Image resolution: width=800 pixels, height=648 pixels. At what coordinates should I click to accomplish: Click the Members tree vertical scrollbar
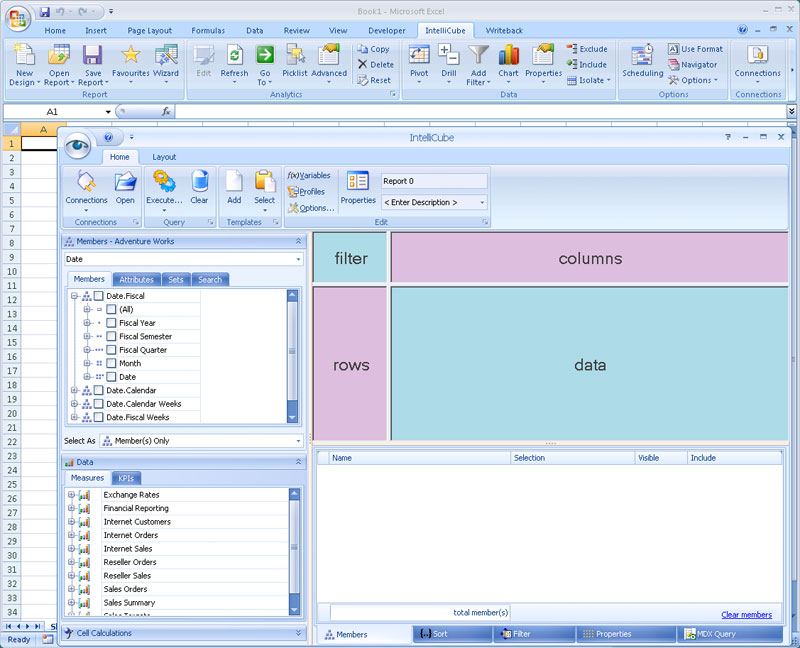[292, 356]
